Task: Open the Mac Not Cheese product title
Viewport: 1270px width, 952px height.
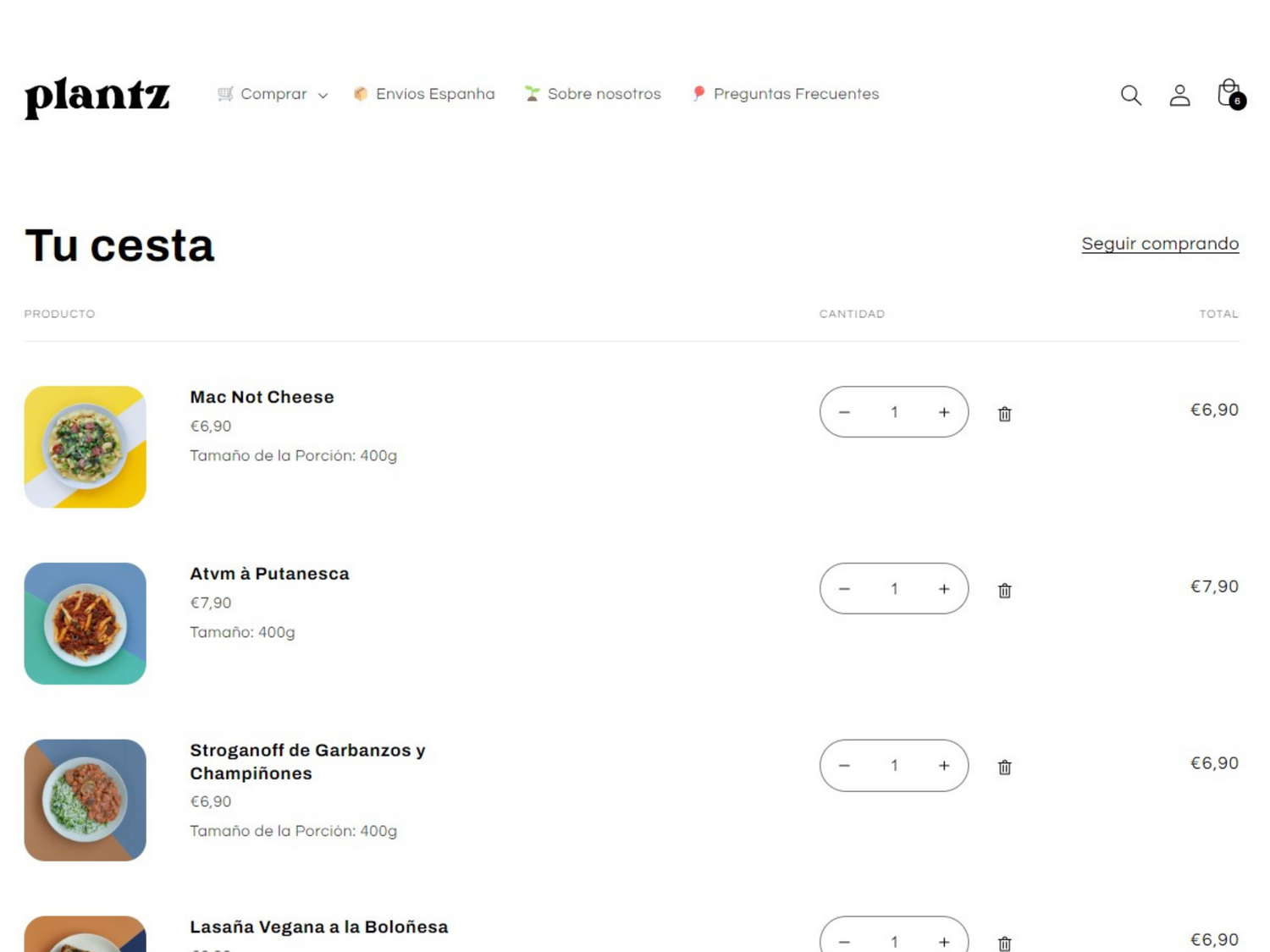Action: coord(262,397)
